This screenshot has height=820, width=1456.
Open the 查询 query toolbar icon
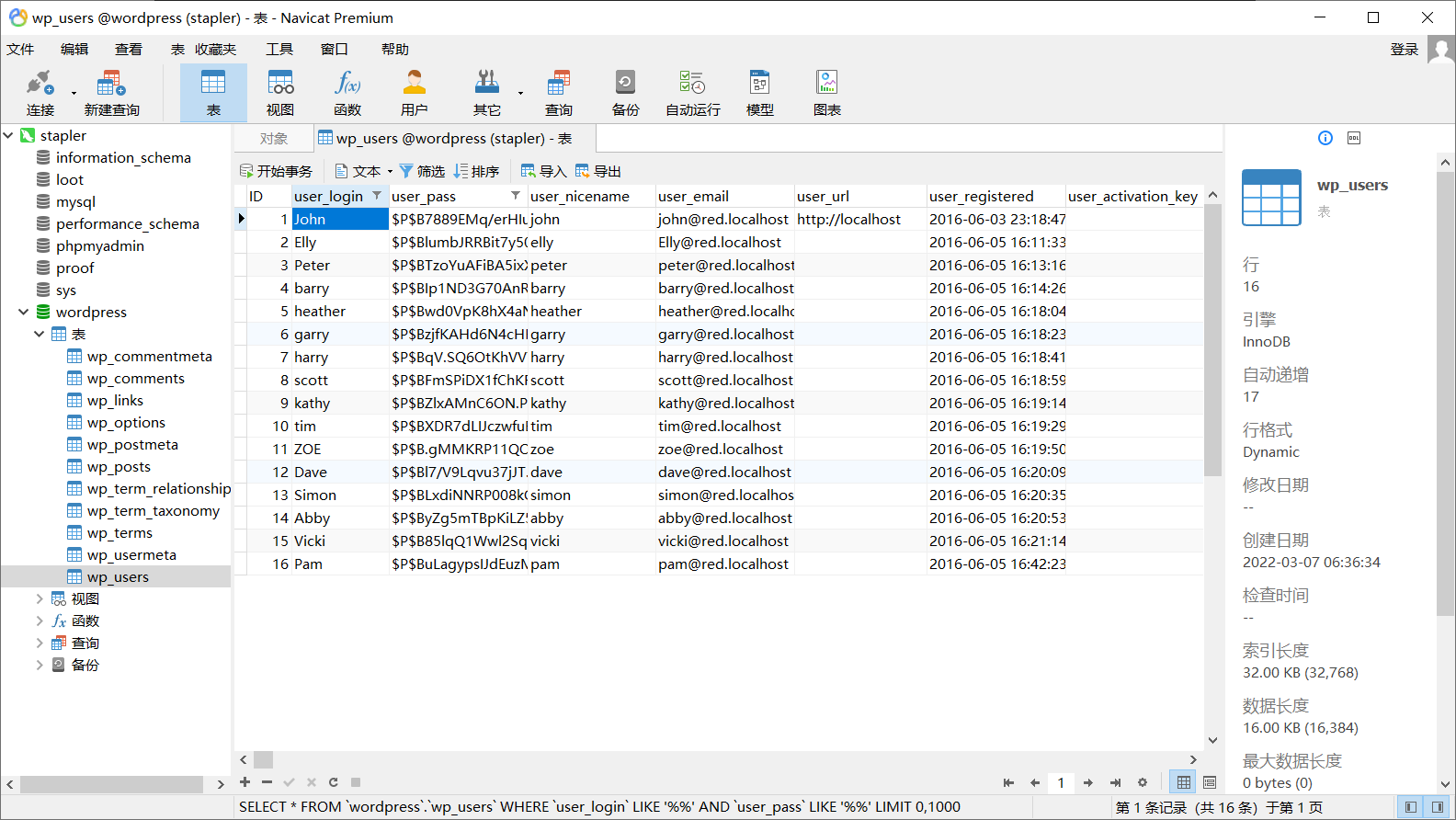pyautogui.click(x=558, y=93)
